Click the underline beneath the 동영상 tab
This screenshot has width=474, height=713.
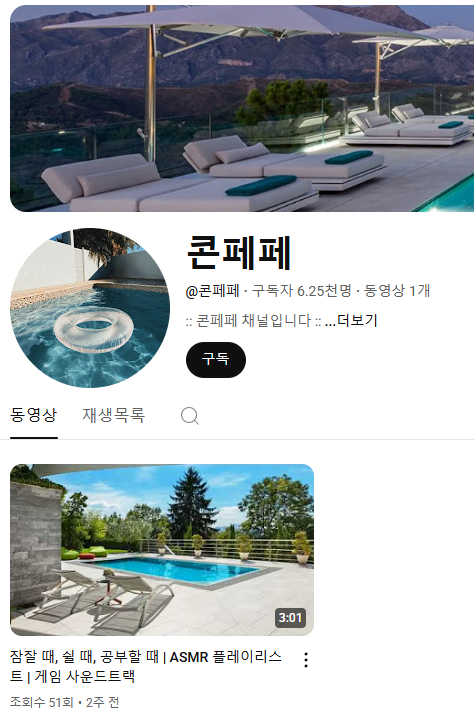(x=34, y=438)
